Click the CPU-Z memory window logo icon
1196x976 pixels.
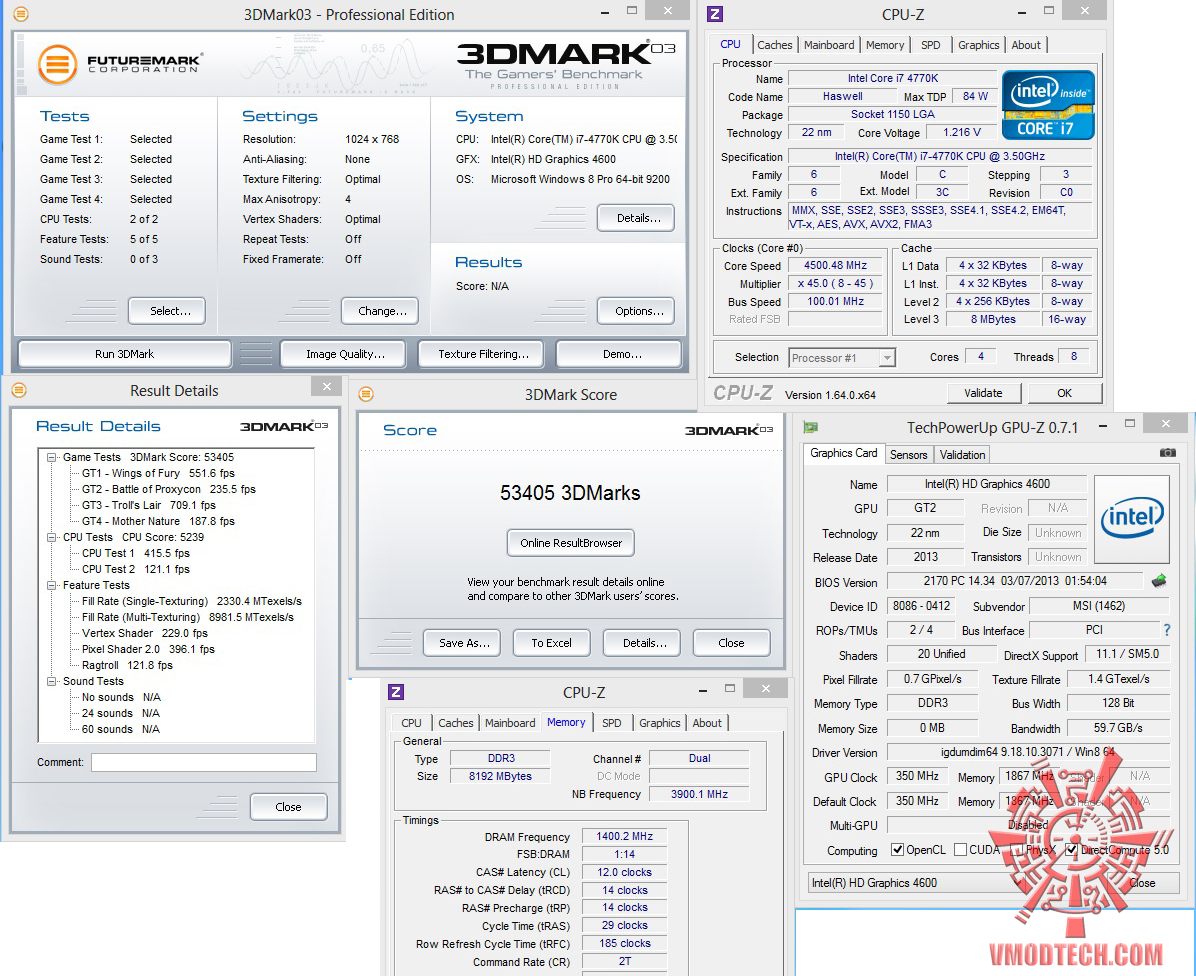pyautogui.click(x=396, y=692)
